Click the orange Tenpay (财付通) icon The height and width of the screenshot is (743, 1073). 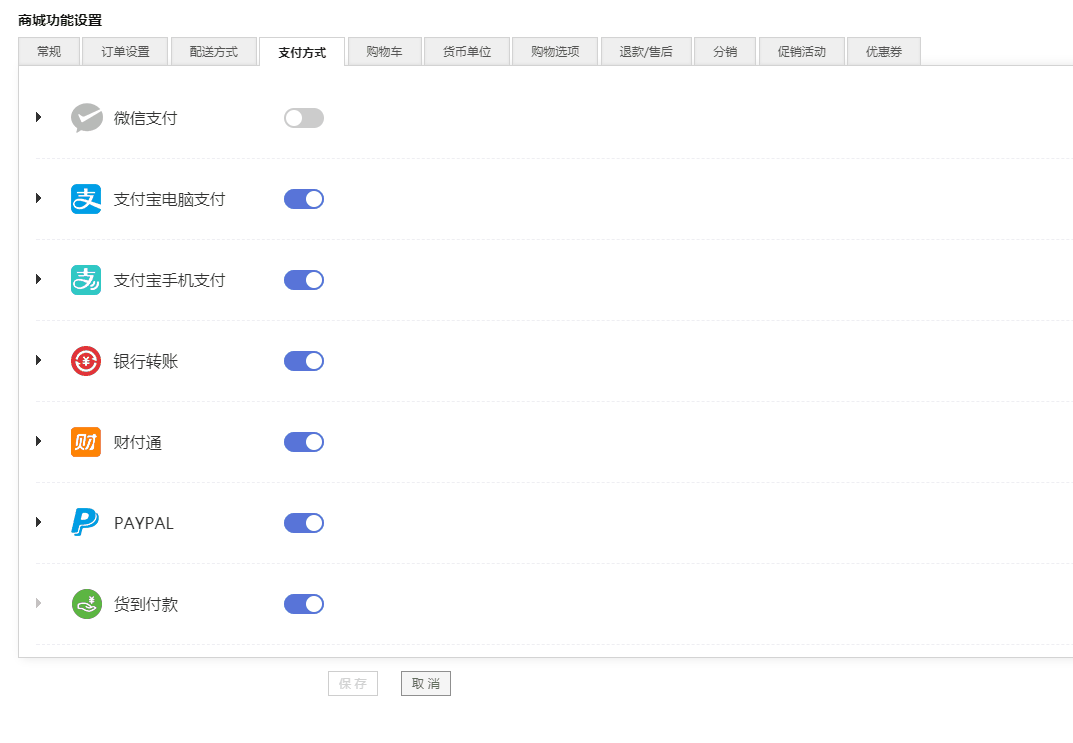(x=86, y=442)
